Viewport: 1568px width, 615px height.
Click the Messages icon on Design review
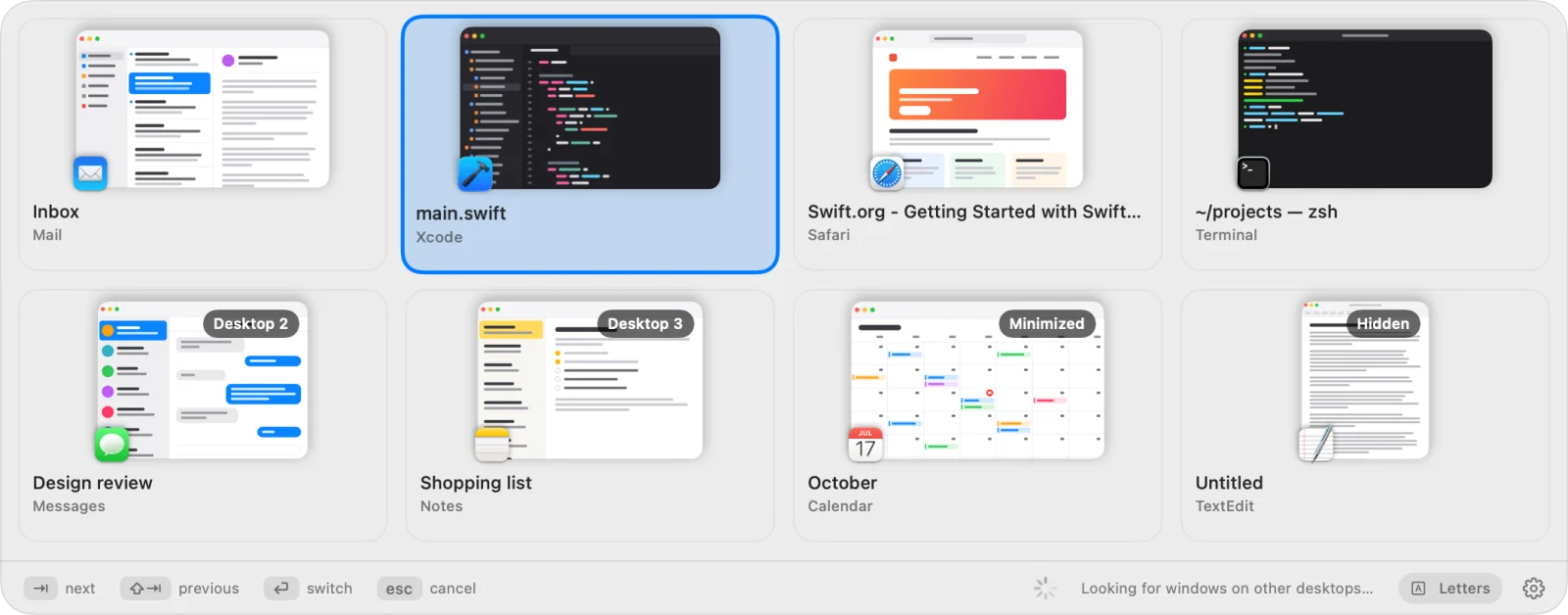coord(112,444)
